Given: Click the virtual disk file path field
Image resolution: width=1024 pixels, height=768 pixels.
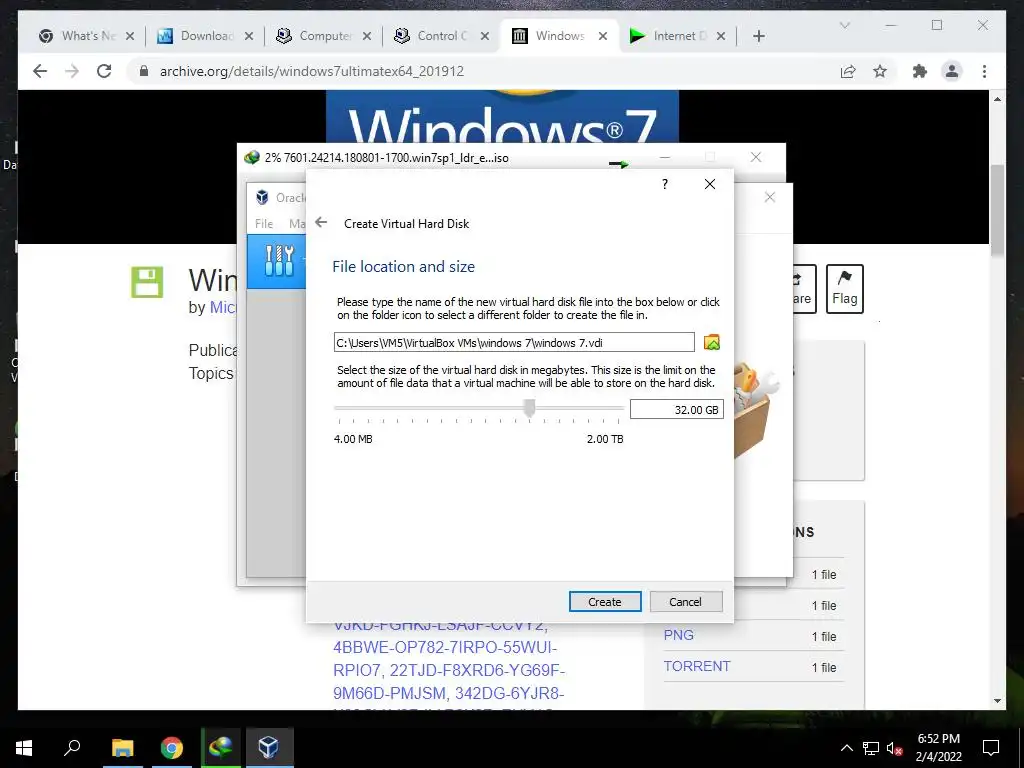Looking at the screenshot, I should pyautogui.click(x=514, y=342).
